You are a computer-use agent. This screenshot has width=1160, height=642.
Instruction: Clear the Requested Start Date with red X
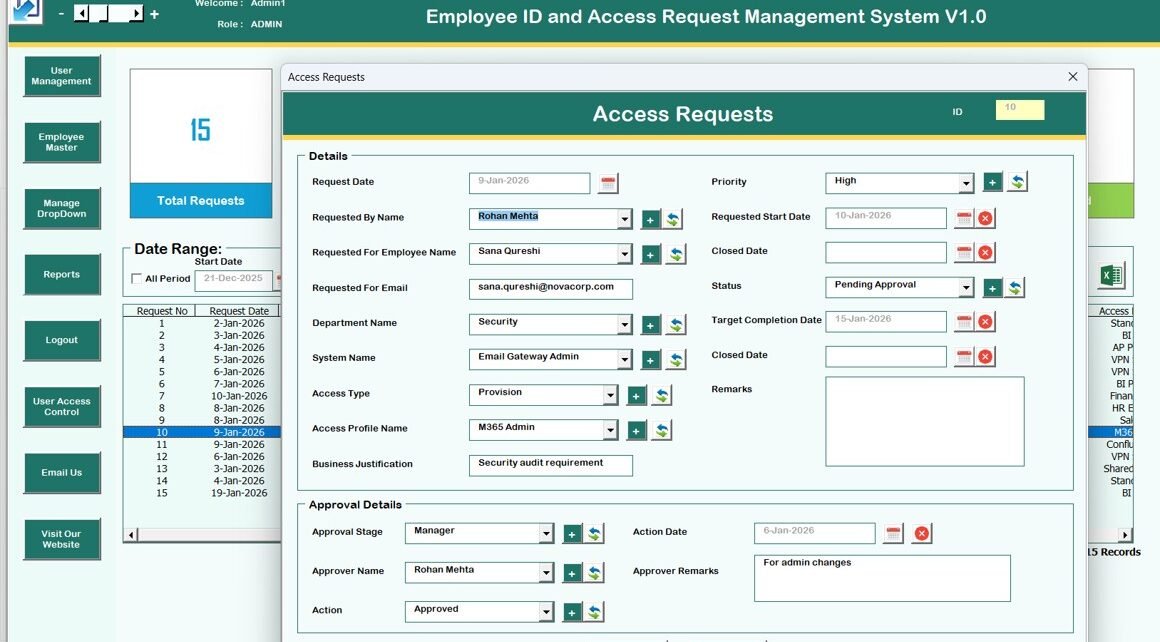(986, 219)
